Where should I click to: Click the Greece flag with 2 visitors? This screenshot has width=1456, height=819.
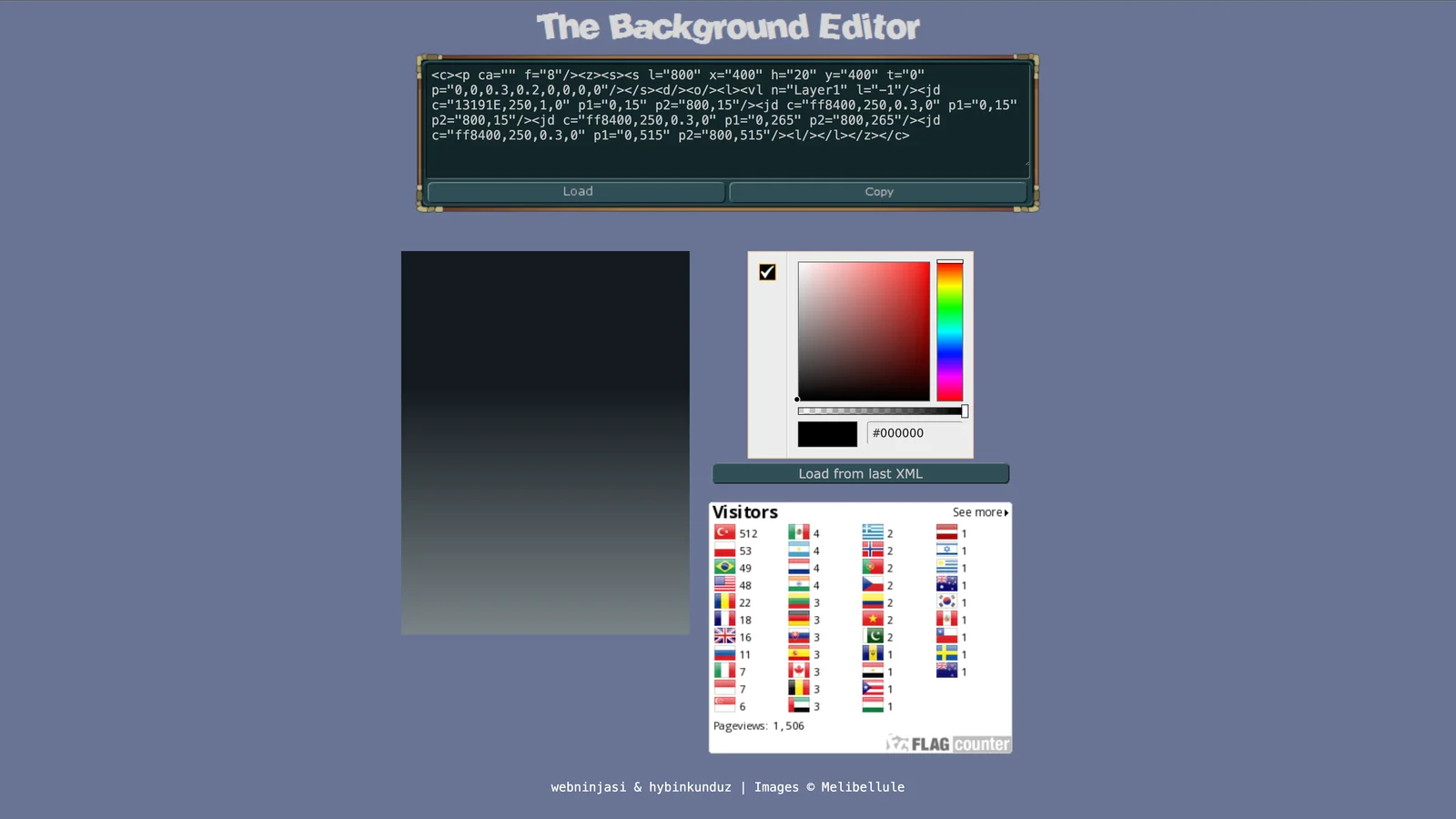(873, 532)
